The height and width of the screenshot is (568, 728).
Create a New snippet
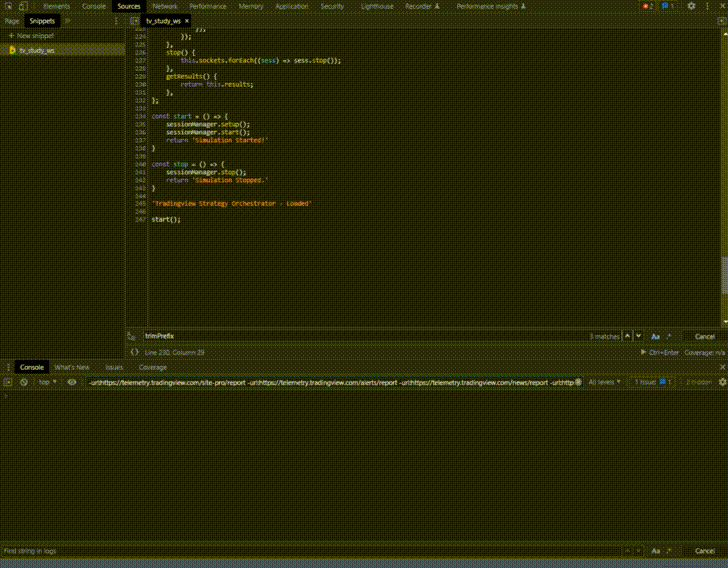coord(31,36)
